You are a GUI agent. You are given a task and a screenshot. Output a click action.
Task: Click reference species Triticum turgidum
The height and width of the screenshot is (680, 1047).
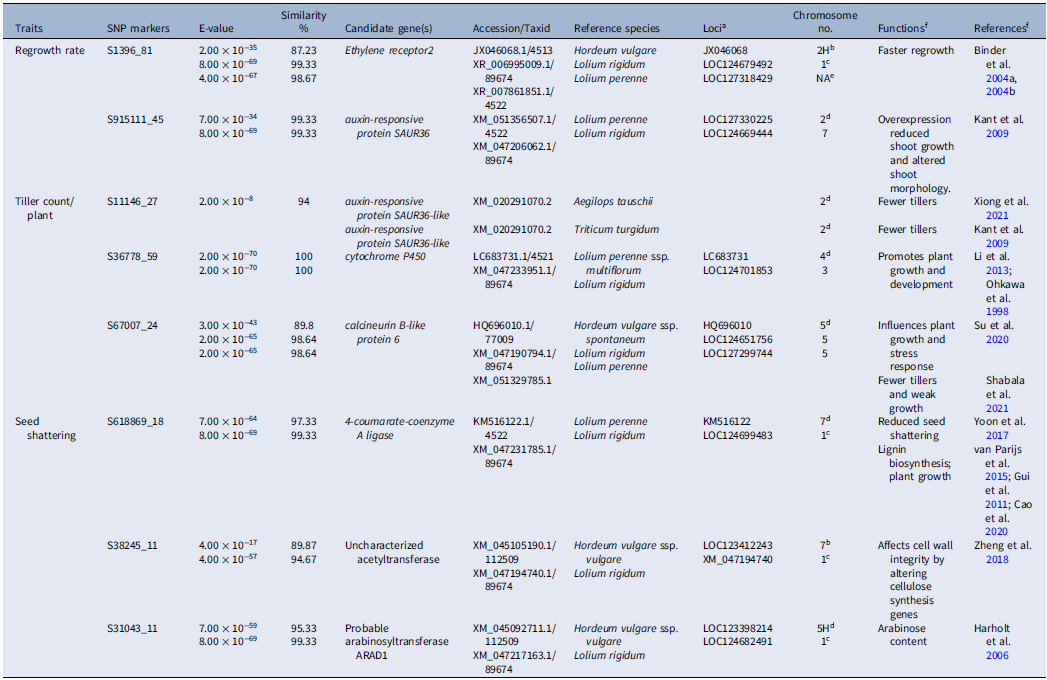pos(616,229)
